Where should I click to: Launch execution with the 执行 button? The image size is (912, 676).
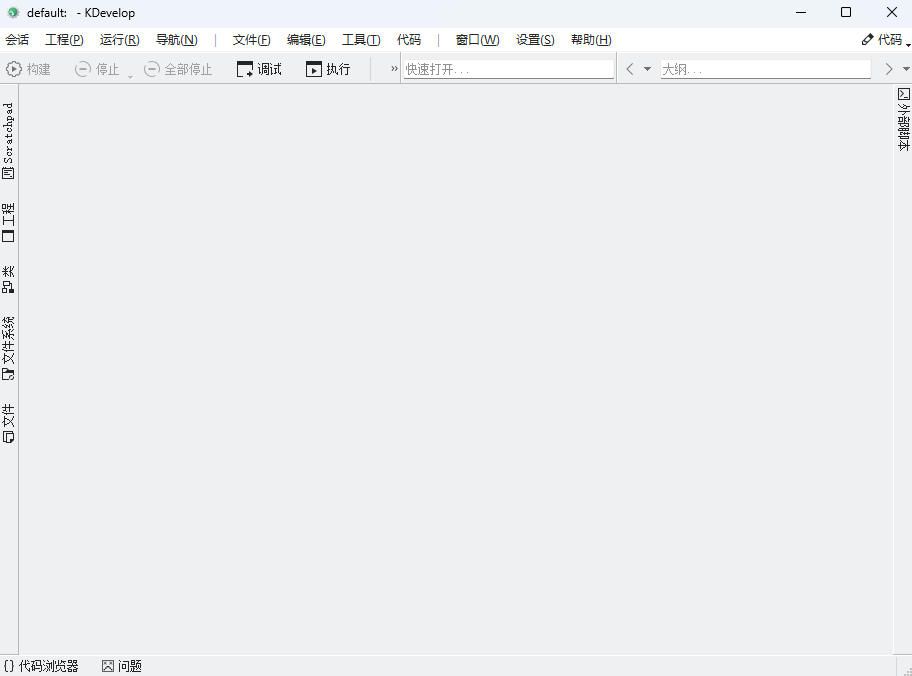coord(330,68)
